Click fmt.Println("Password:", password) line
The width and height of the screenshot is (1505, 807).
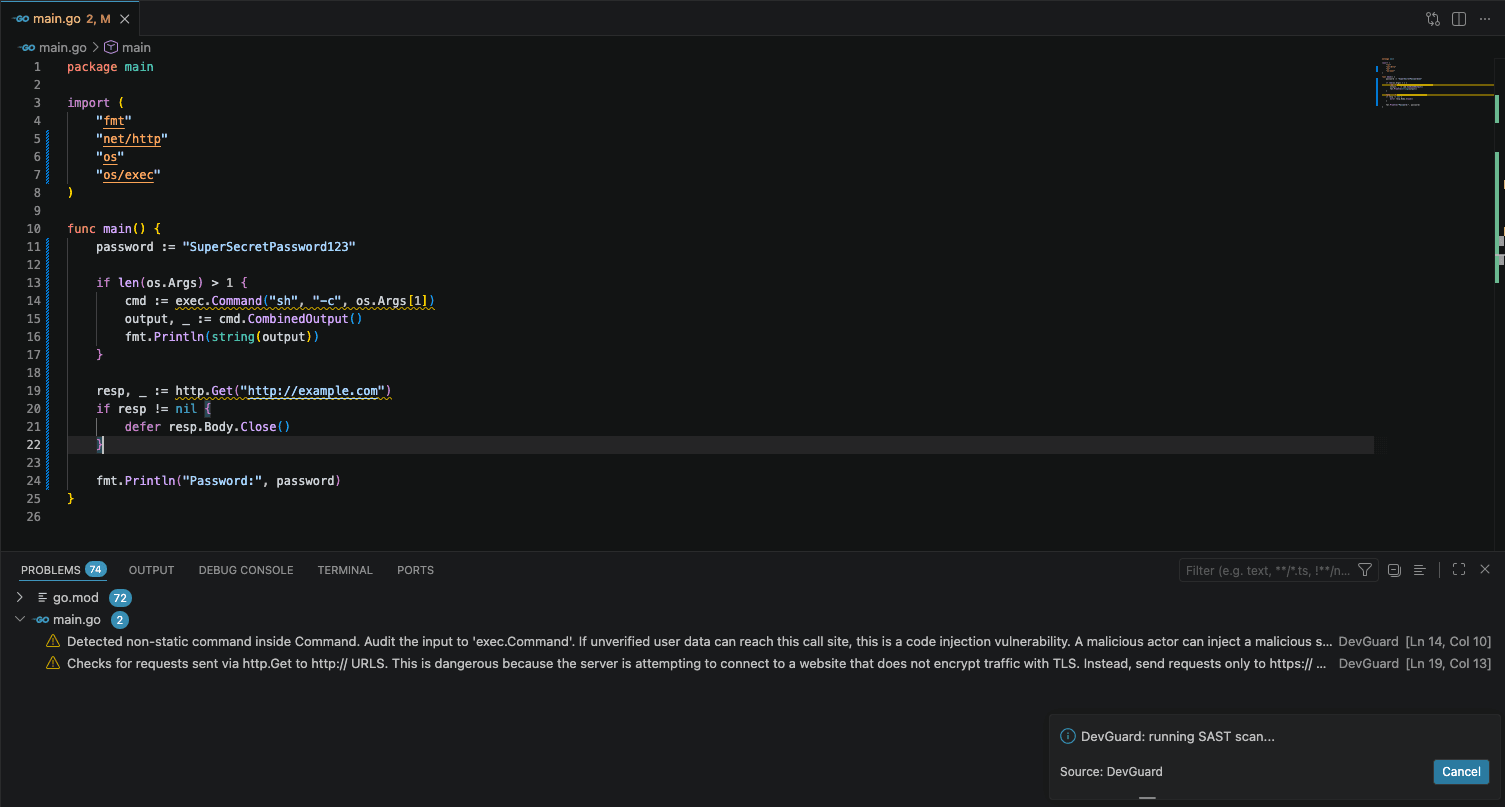pyautogui.click(x=218, y=481)
